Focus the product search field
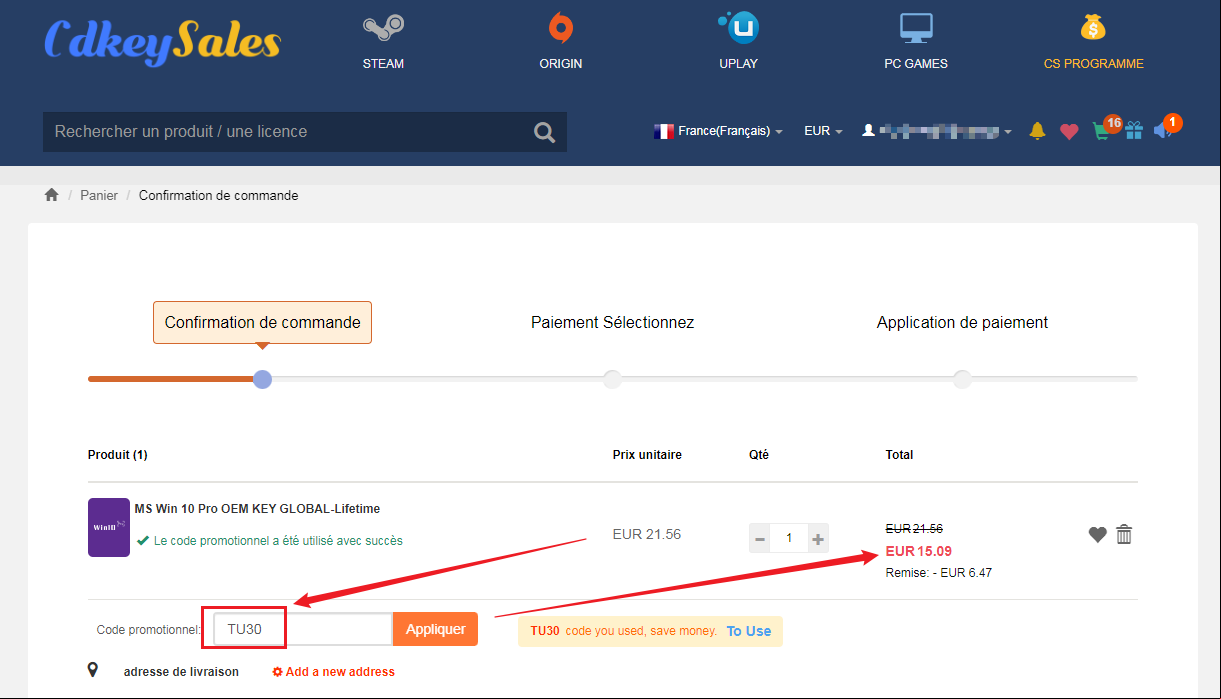The height and width of the screenshot is (699, 1221). (x=287, y=132)
